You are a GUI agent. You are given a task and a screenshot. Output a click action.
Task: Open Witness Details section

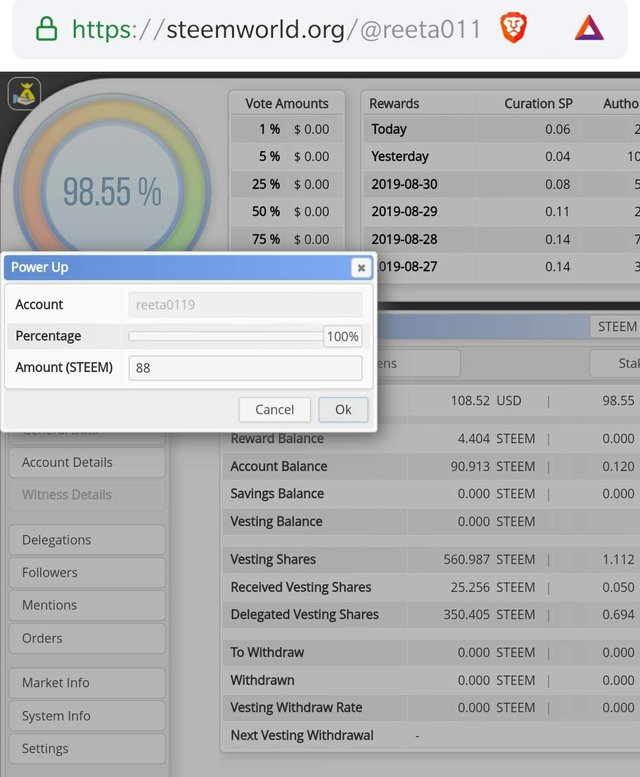[87, 495]
